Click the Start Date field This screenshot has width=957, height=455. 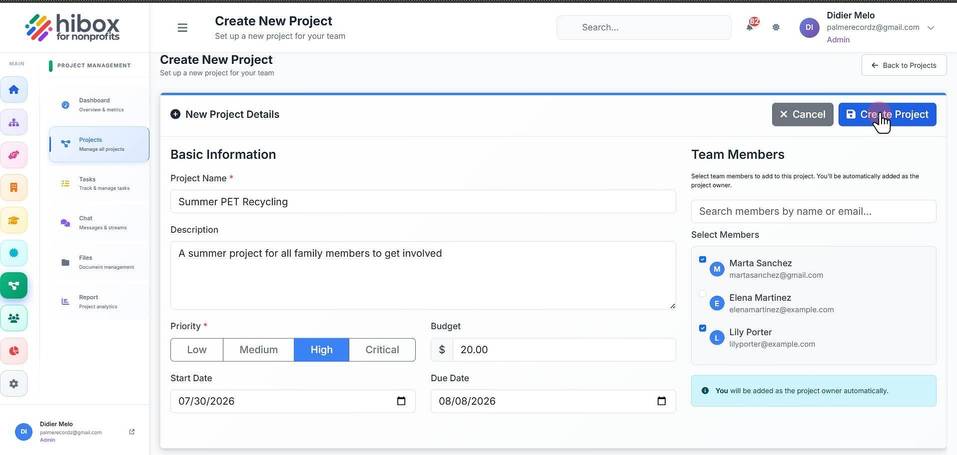coord(293,401)
